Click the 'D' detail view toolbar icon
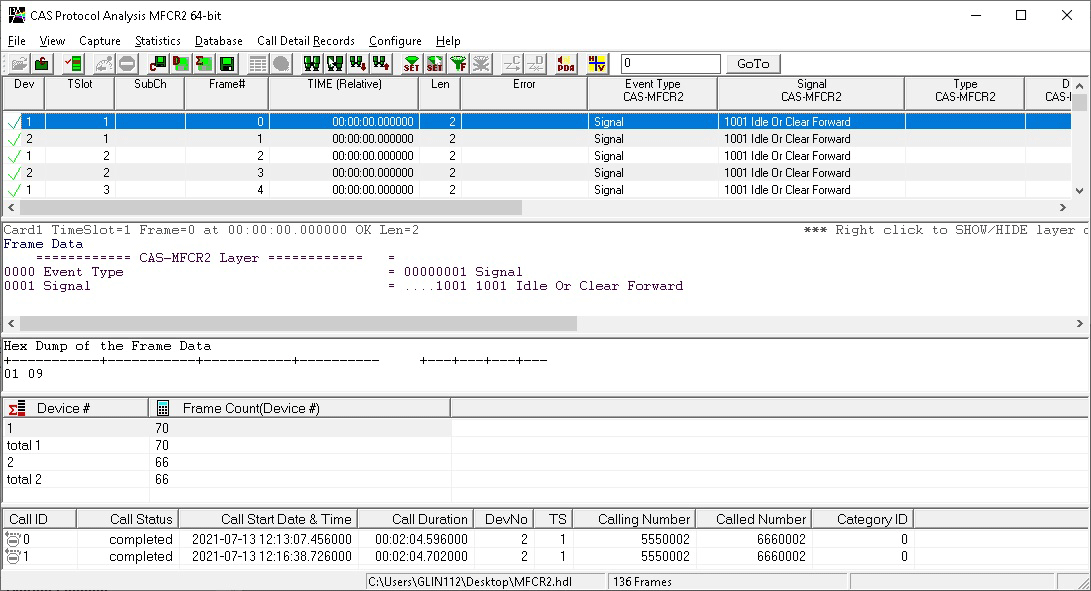Image resolution: width=1091 pixels, height=591 pixels. click(x=181, y=64)
